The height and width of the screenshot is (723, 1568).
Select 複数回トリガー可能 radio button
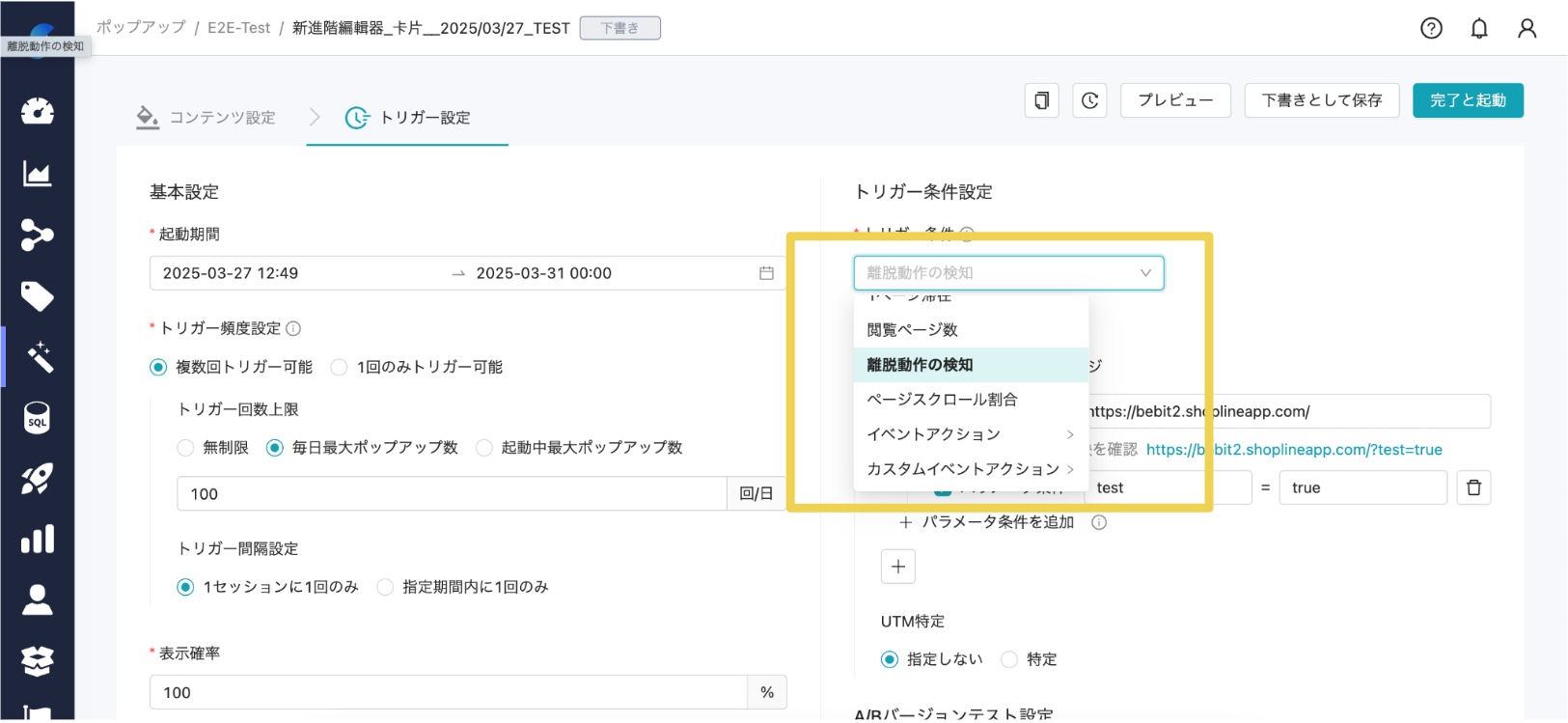coord(158,367)
